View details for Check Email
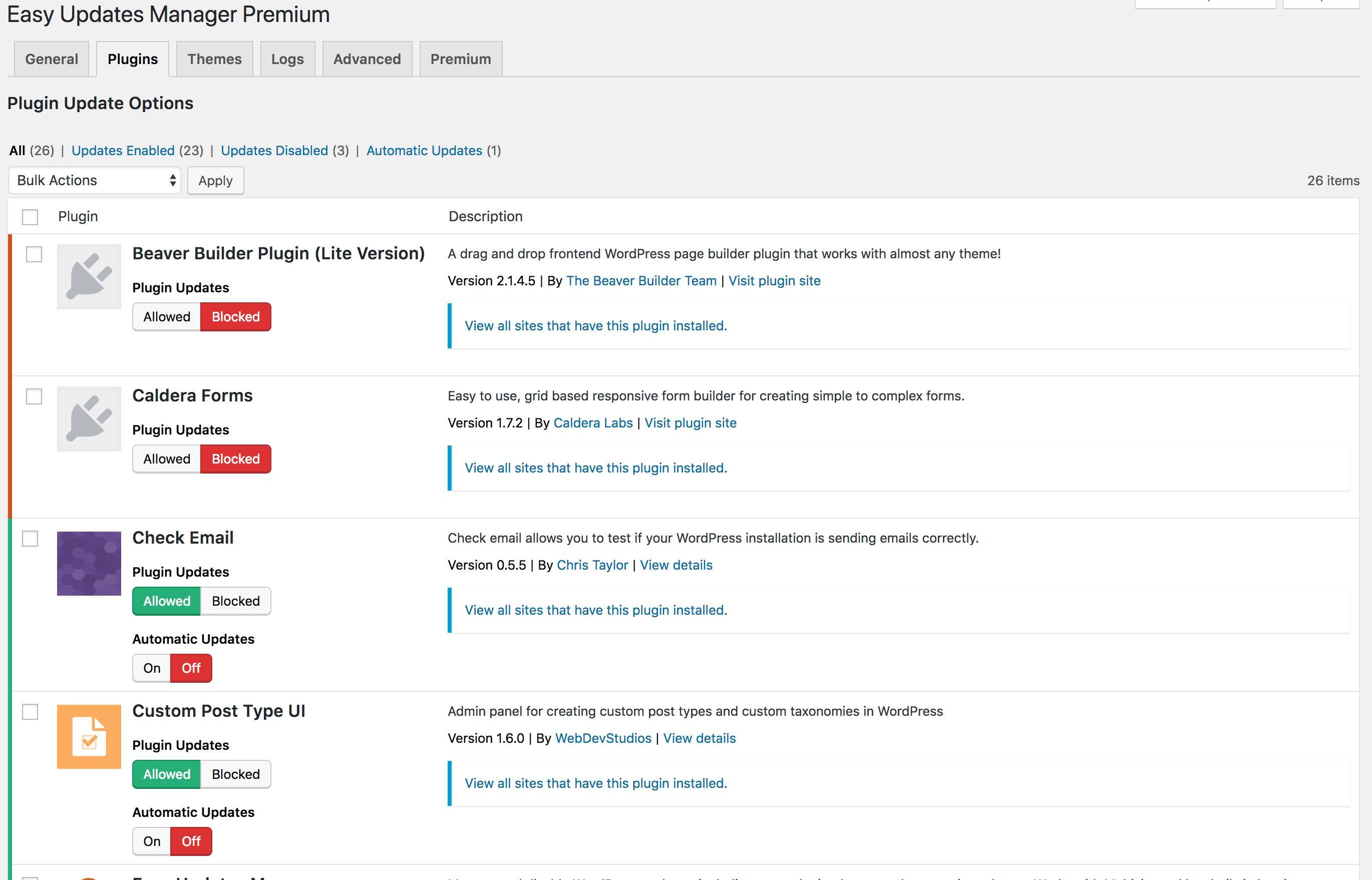 tap(676, 565)
